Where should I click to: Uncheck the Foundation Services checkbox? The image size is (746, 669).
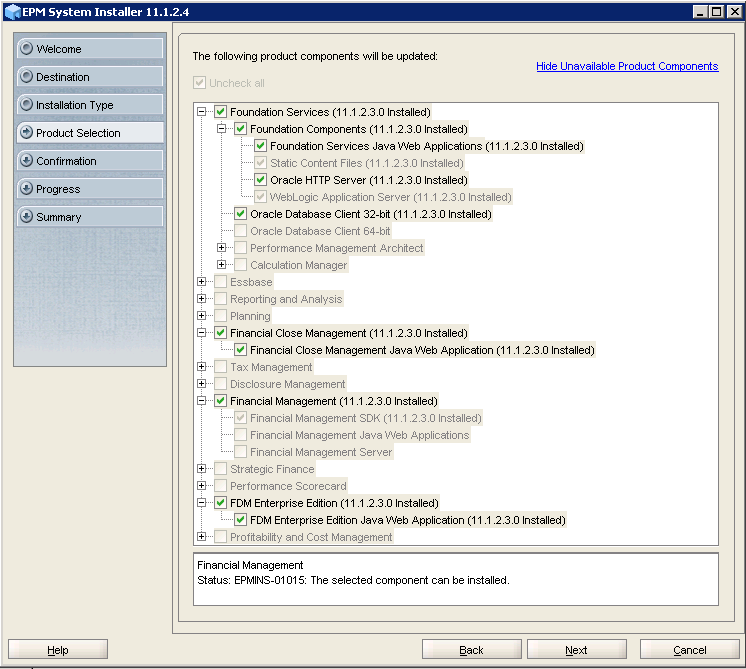point(220,112)
